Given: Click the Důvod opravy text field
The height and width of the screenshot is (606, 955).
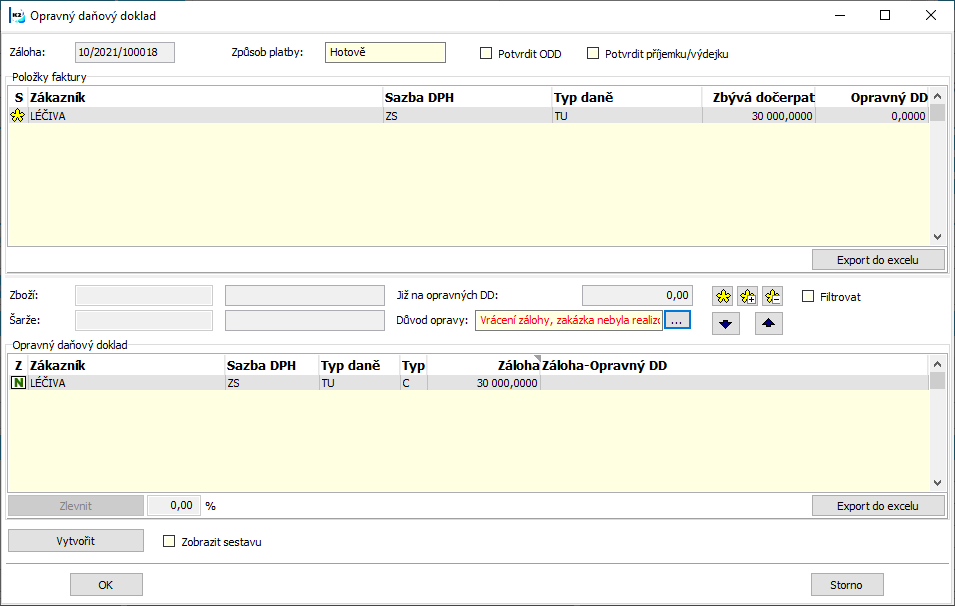Looking at the screenshot, I should point(569,320).
